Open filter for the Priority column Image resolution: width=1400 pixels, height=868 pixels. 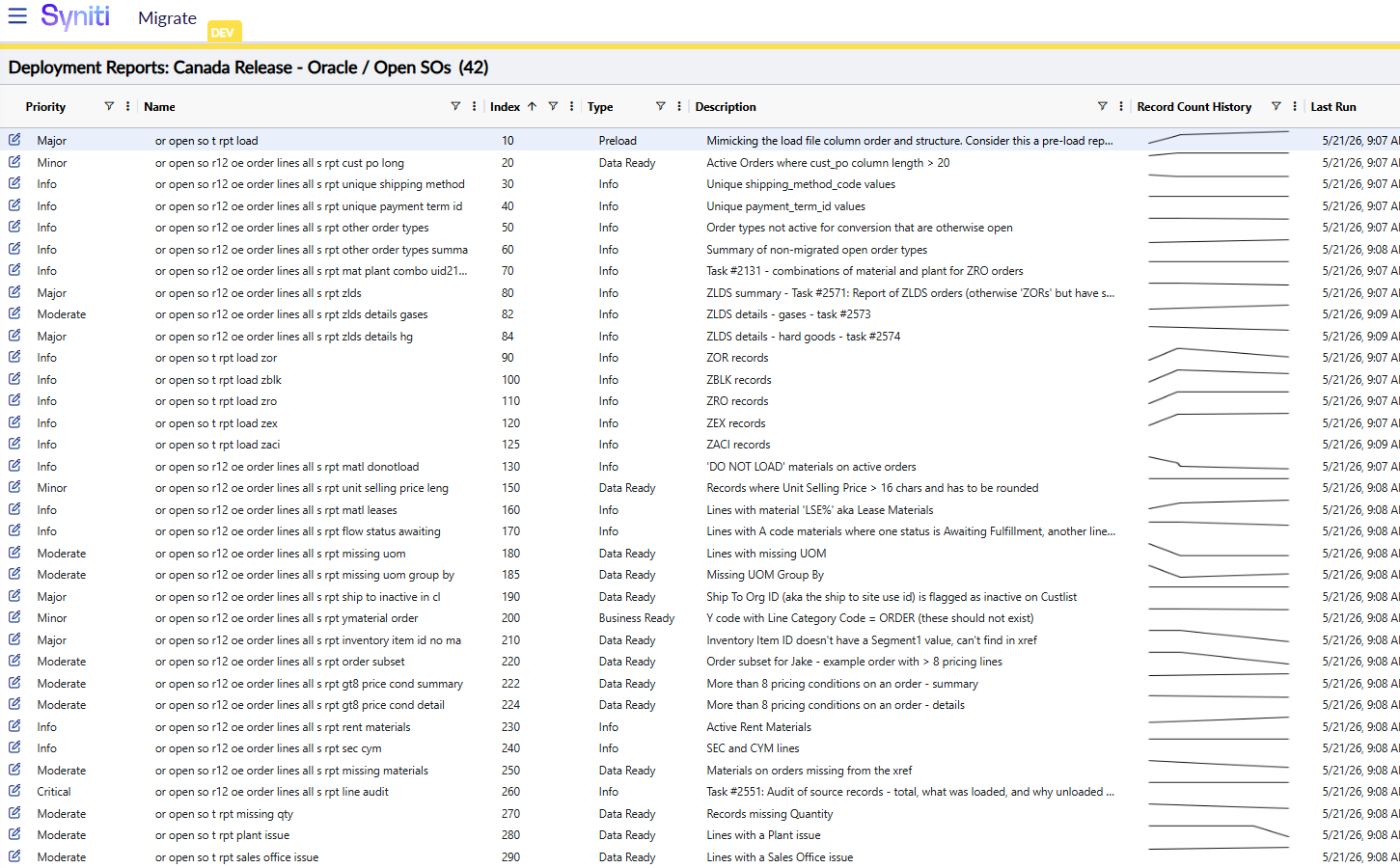click(x=109, y=106)
